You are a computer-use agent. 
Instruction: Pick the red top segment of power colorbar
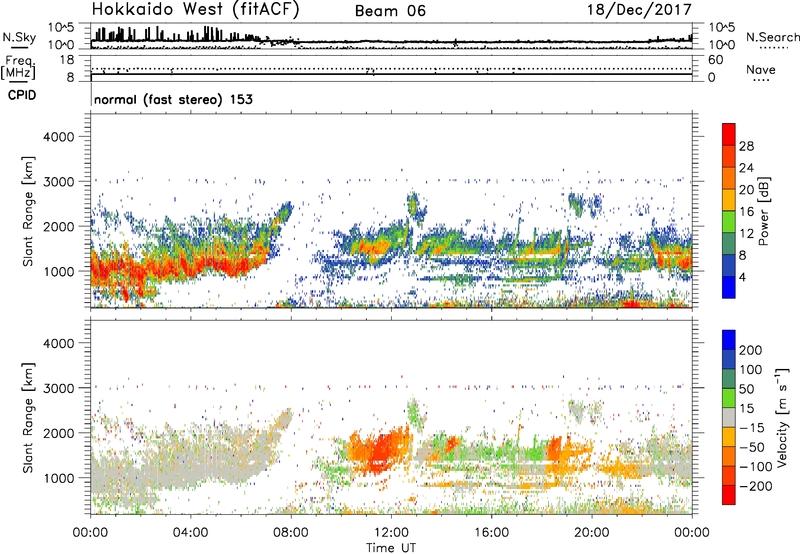coord(729,135)
